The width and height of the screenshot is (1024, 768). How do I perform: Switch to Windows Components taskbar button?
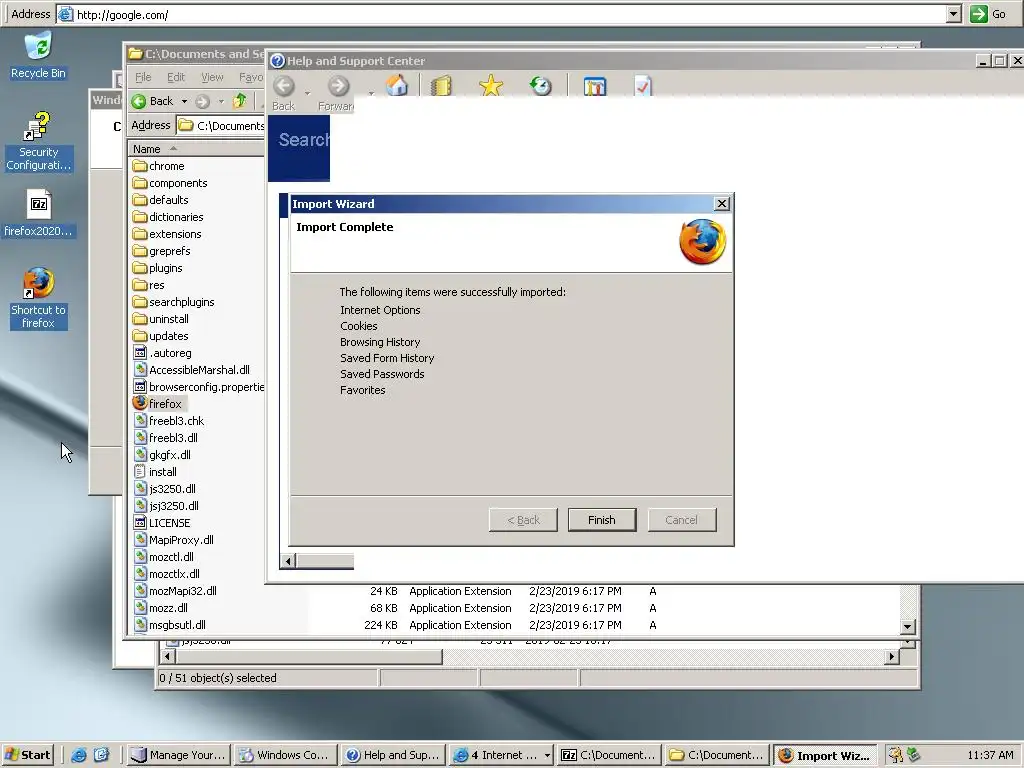point(286,755)
